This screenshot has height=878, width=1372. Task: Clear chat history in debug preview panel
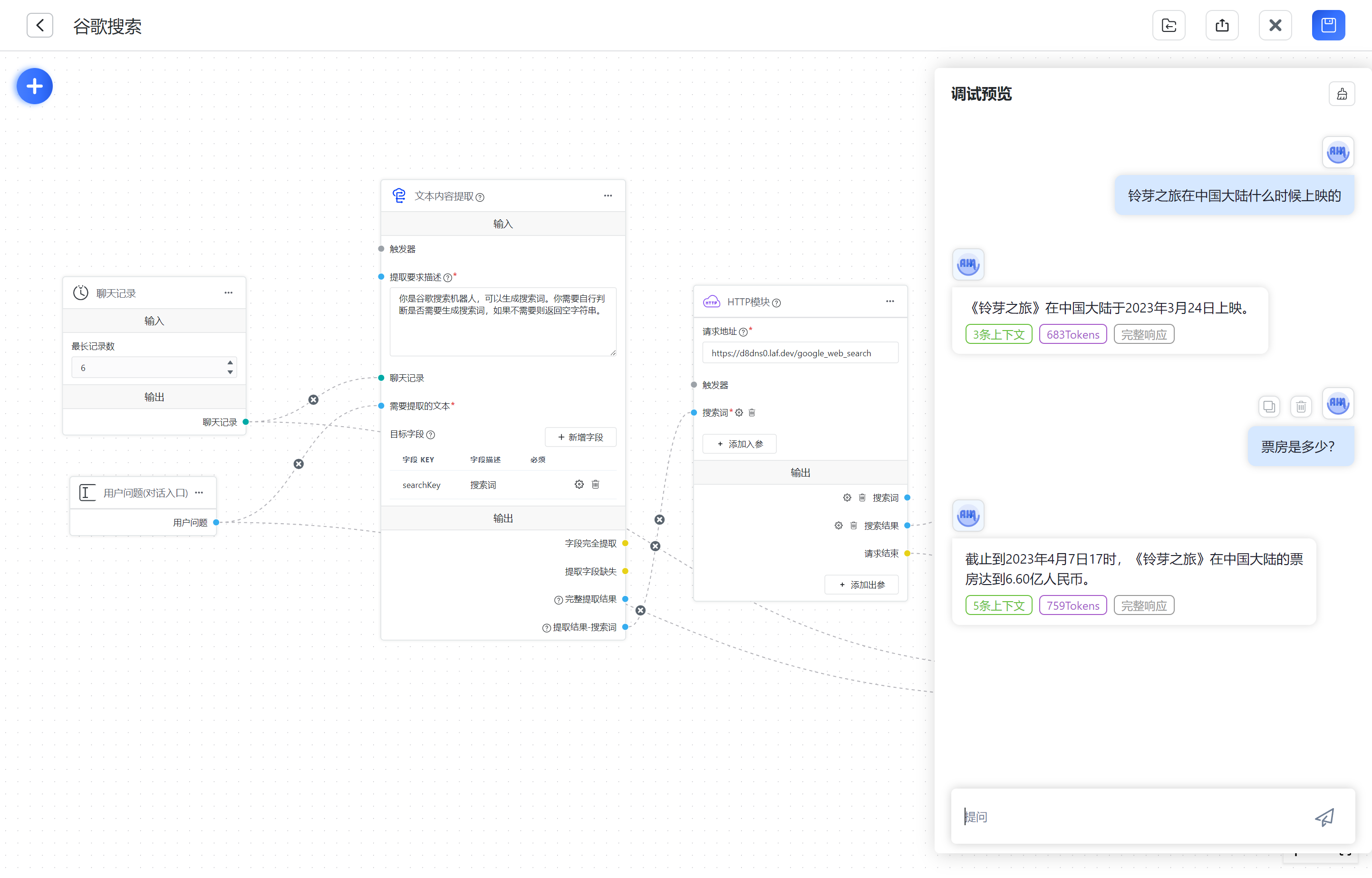[x=1342, y=94]
